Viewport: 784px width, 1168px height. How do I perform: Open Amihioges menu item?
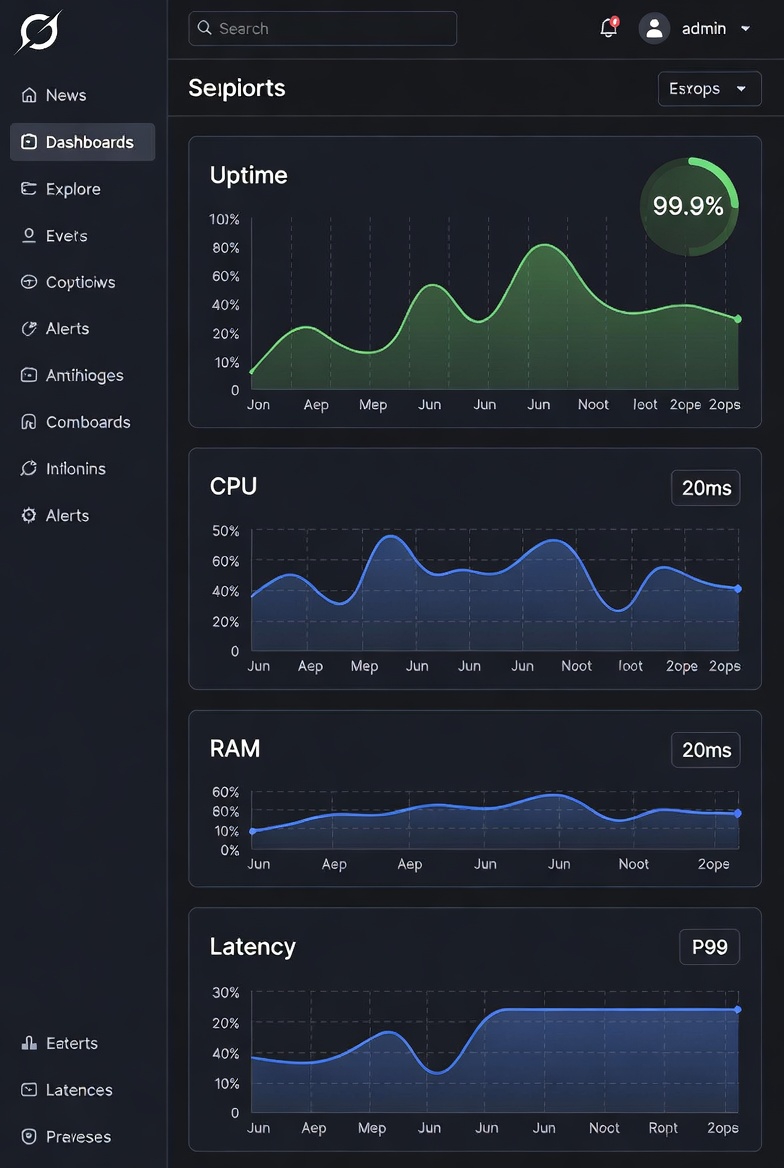tap(84, 375)
